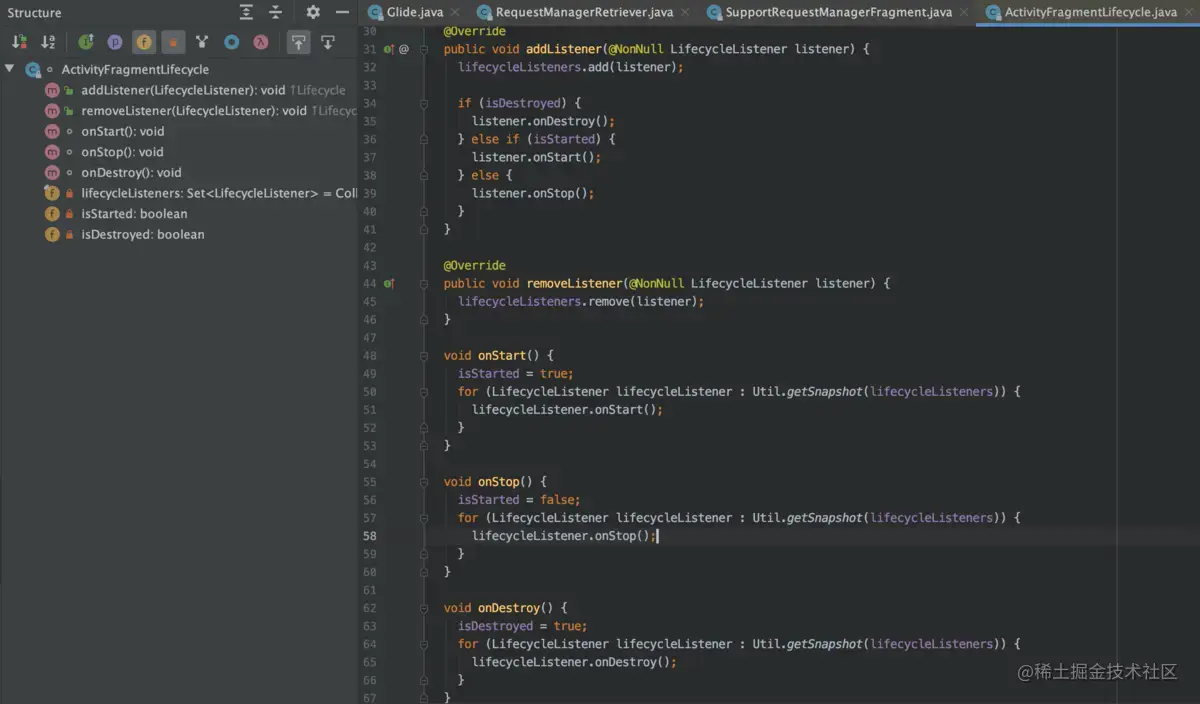Close the Glide.java tab
Screen dimensions: 1200x704
[454, 12]
